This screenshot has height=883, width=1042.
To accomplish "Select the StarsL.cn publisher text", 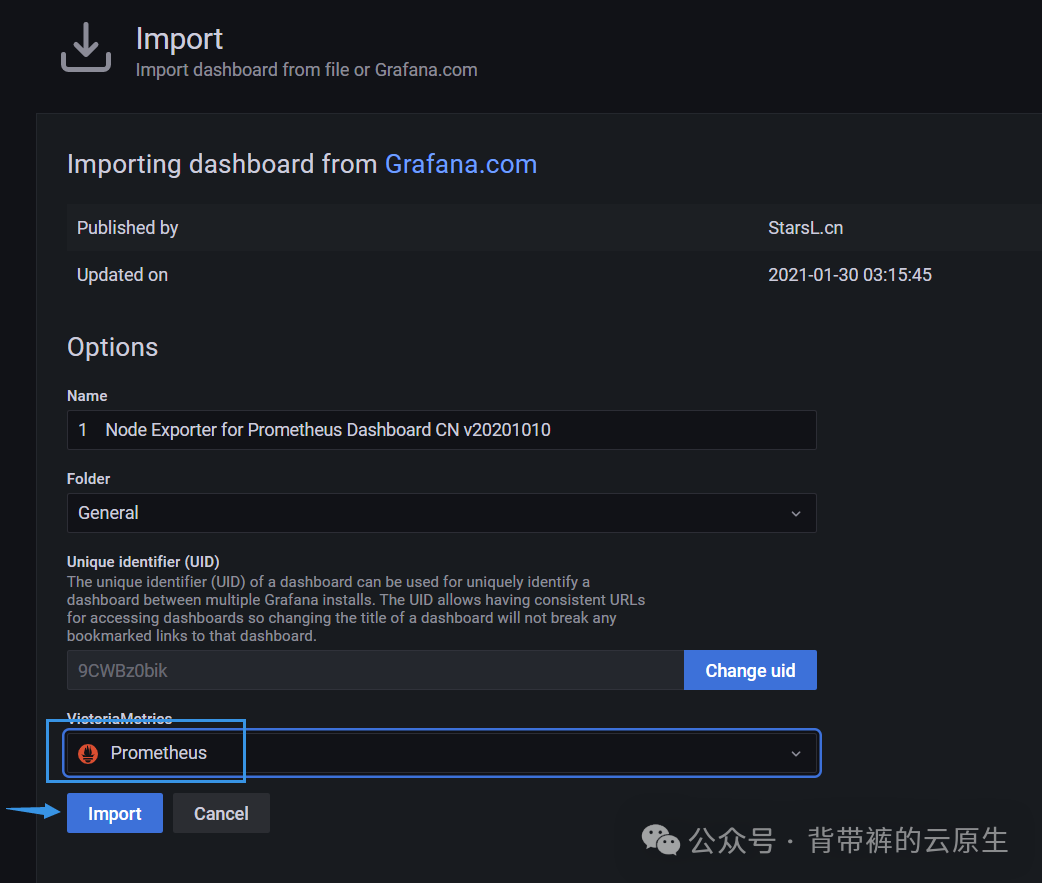I will pos(805,228).
